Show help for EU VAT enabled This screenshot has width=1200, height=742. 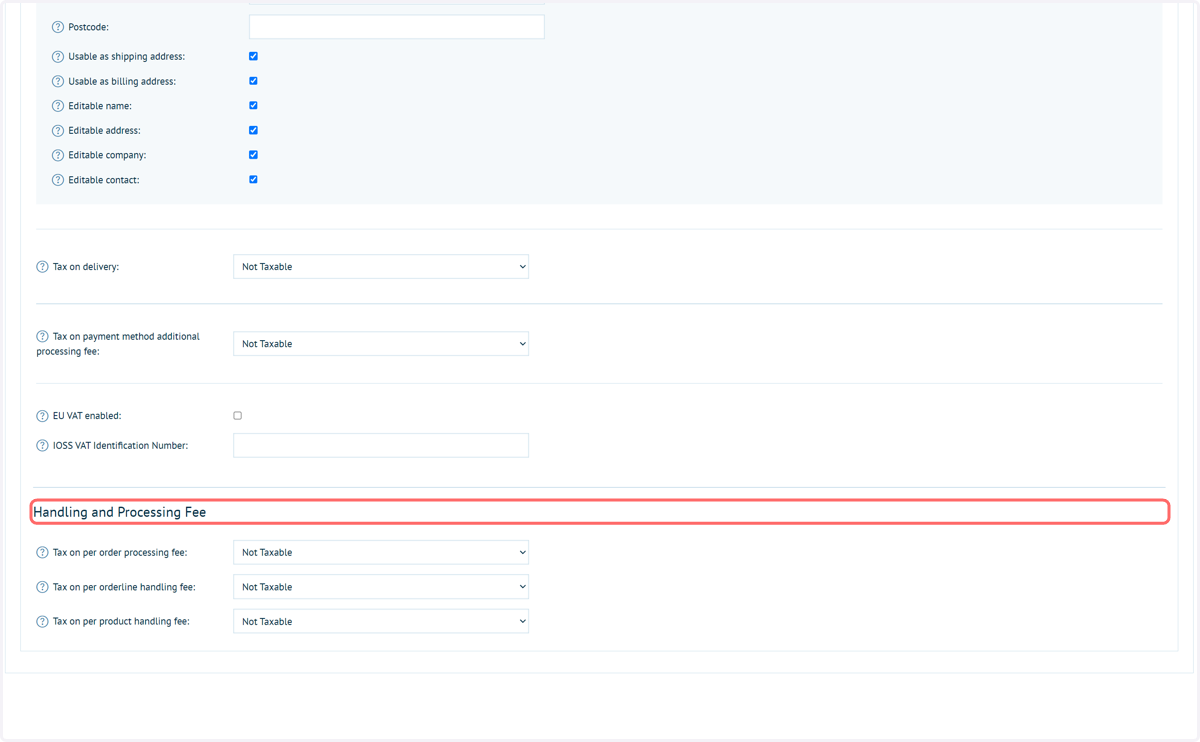(x=42, y=416)
